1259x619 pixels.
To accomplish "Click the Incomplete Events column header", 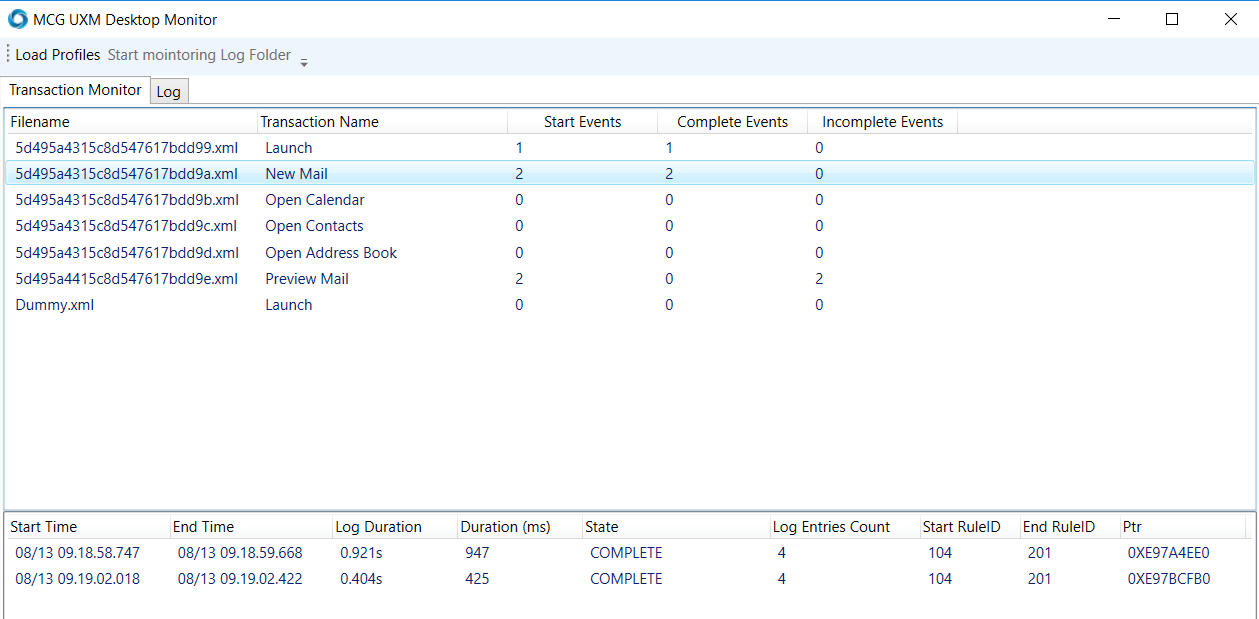I will [882, 122].
